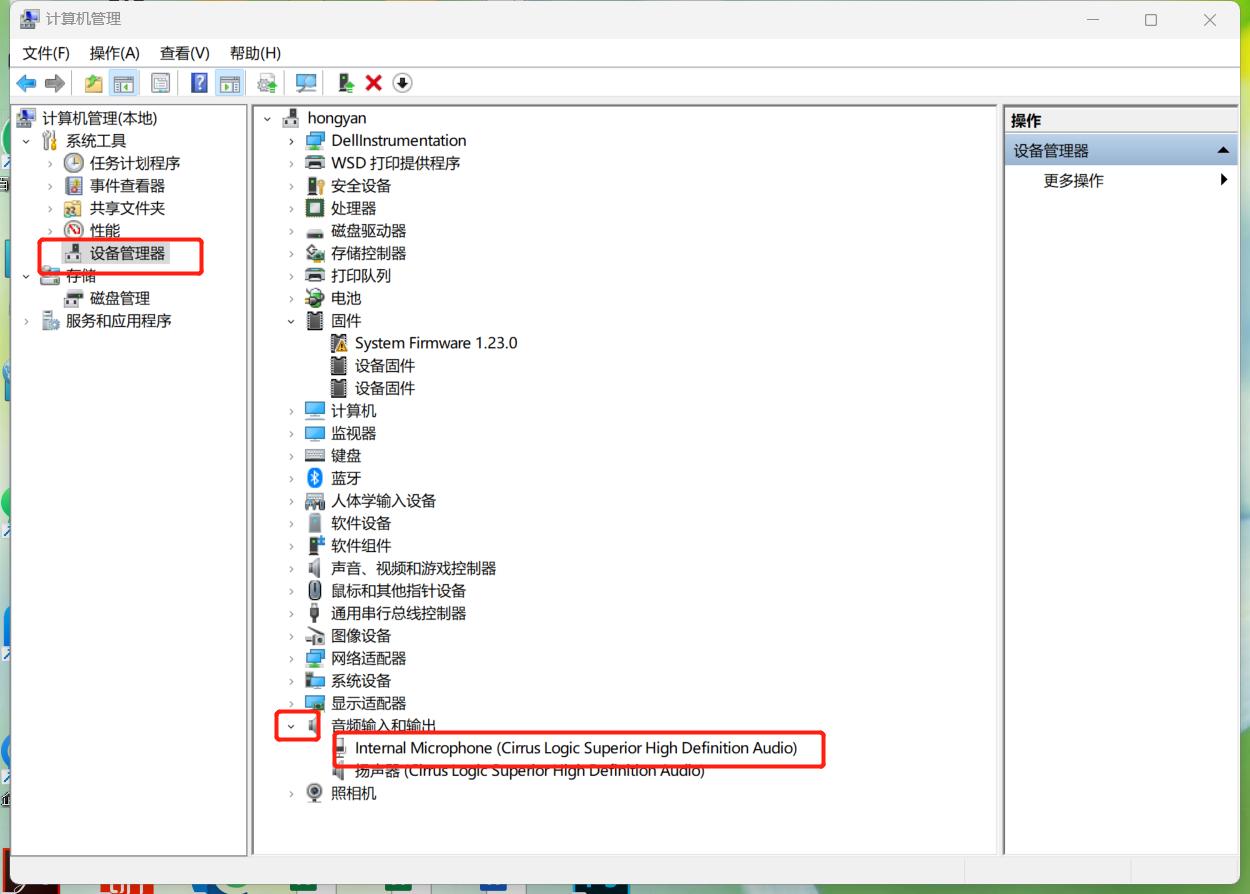Click the Up one level folder icon
Screen dimensions: 1250x894
pyautogui.click(x=93, y=83)
